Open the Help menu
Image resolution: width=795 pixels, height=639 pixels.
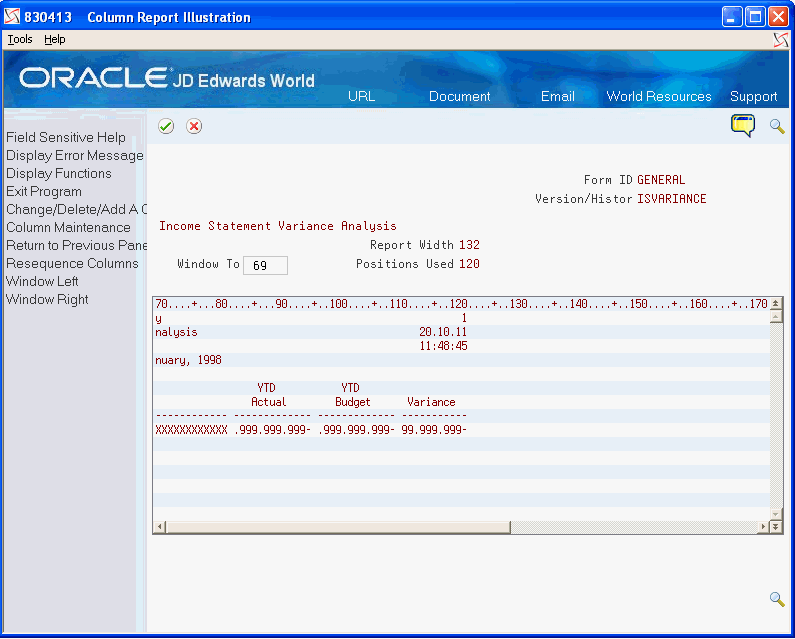click(x=55, y=39)
